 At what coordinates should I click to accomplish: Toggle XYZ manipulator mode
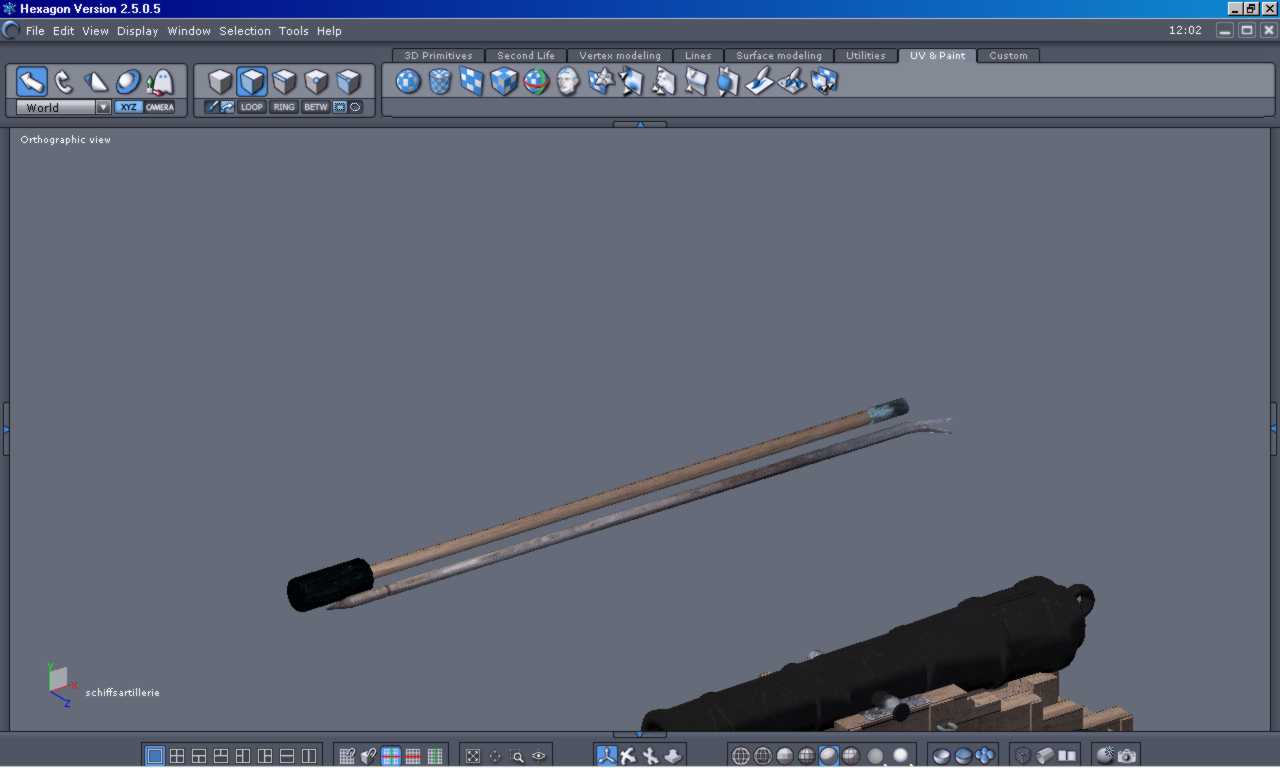[x=128, y=107]
